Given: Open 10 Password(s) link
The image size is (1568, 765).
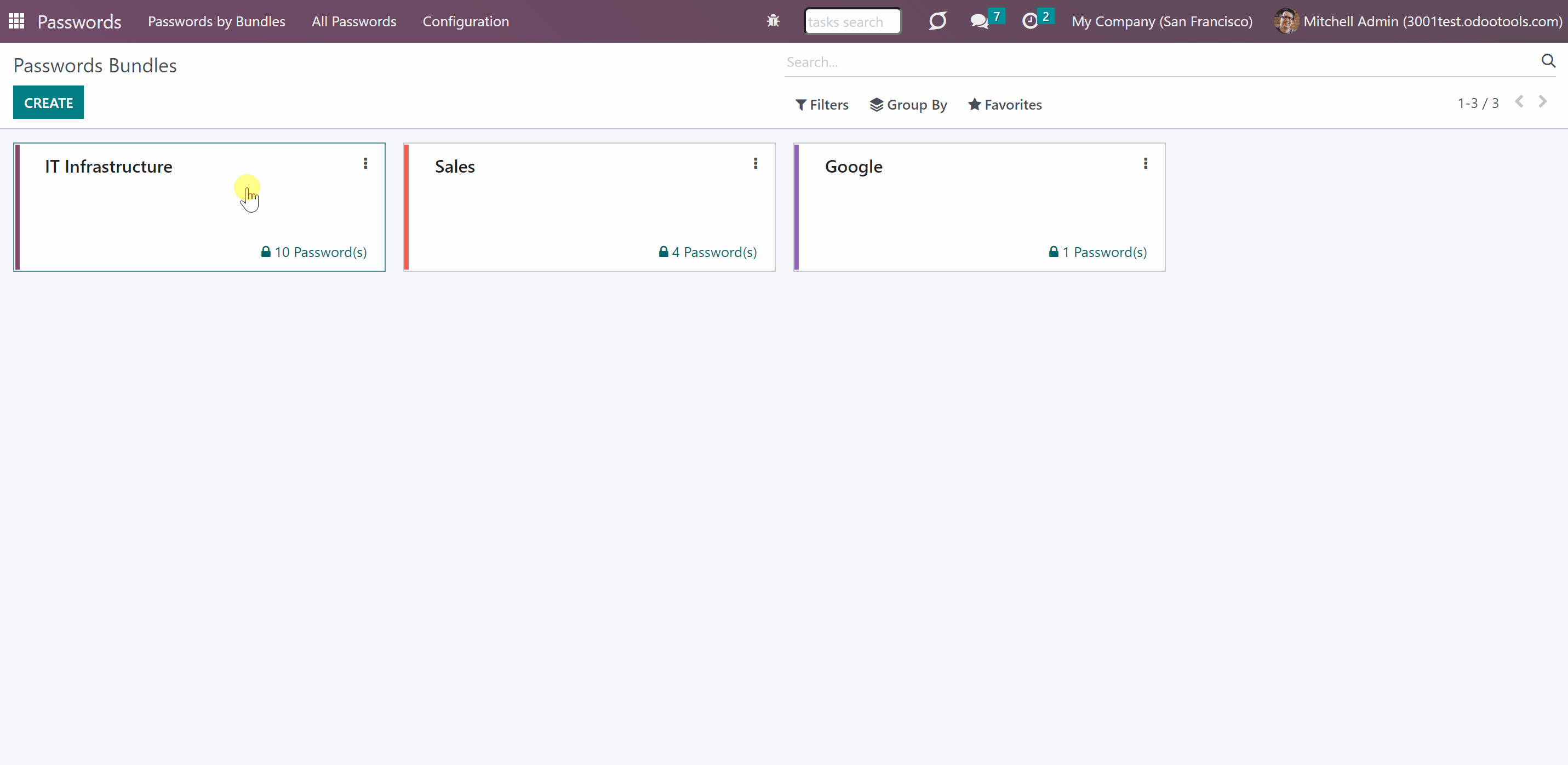Looking at the screenshot, I should point(314,252).
